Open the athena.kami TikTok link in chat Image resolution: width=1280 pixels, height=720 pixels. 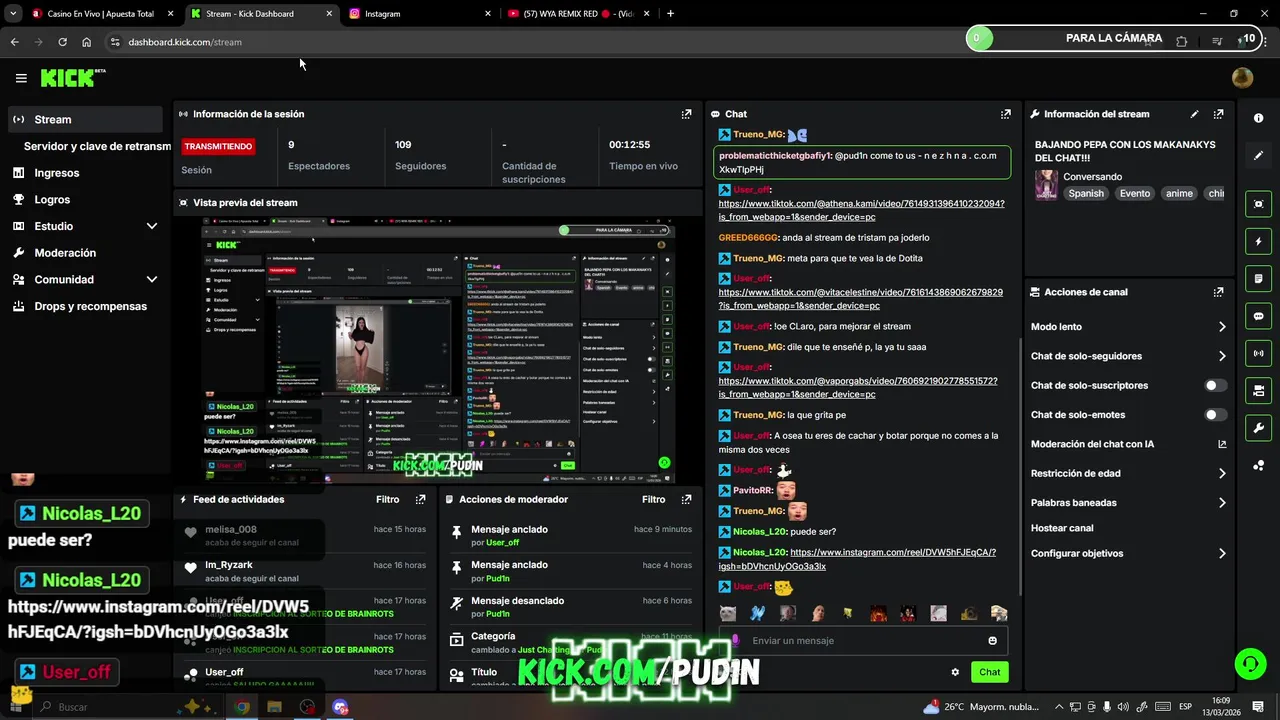pyautogui.click(x=861, y=210)
